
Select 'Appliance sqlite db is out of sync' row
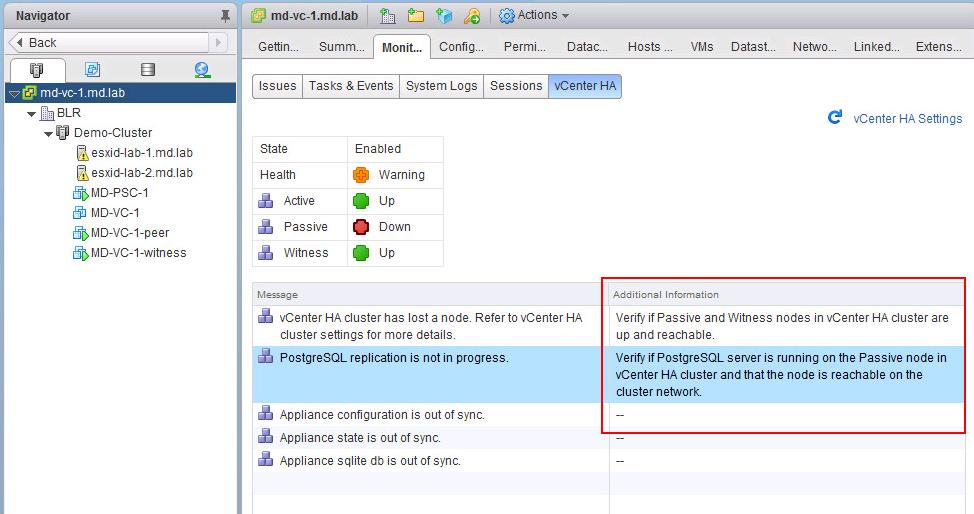coord(608,461)
